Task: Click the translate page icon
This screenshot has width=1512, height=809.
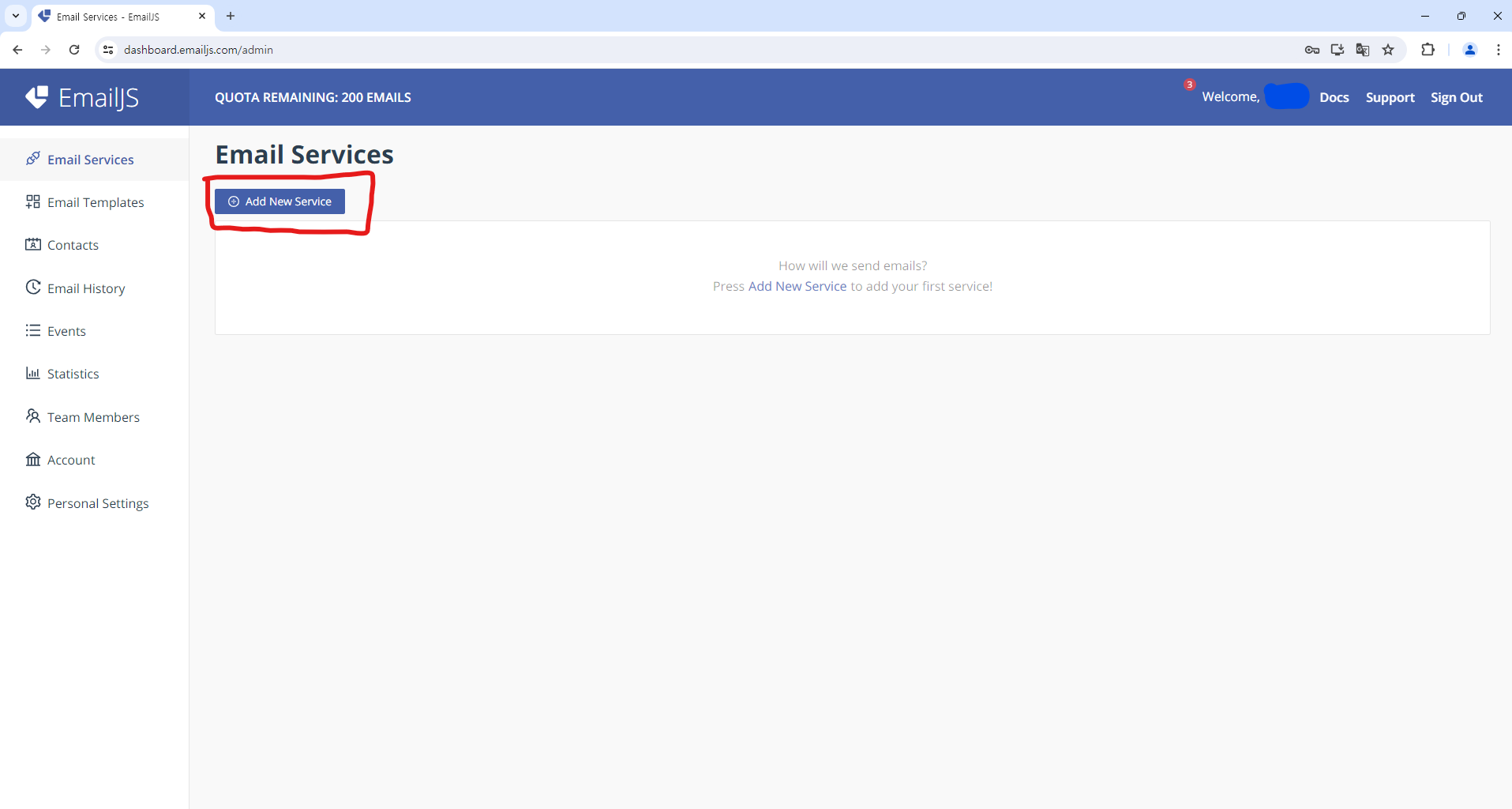Action: click(x=1363, y=50)
